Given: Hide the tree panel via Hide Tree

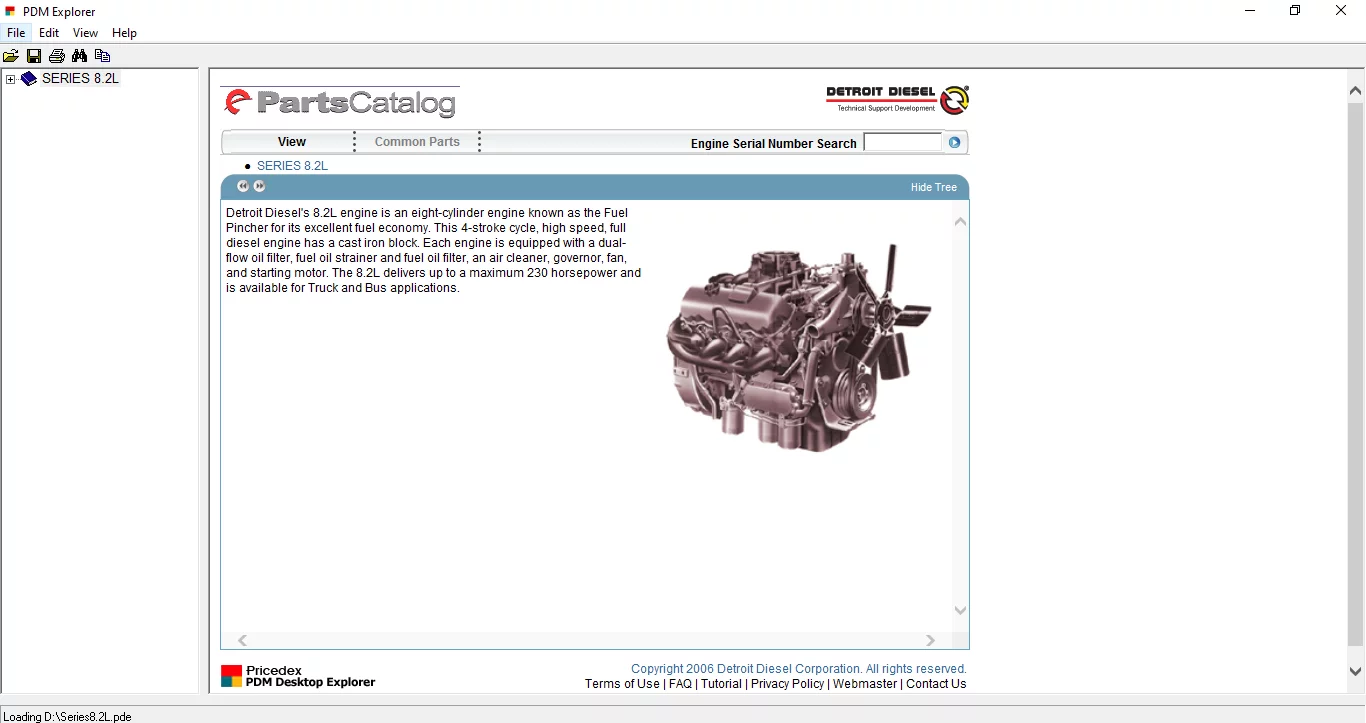Looking at the screenshot, I should [933, 187].
